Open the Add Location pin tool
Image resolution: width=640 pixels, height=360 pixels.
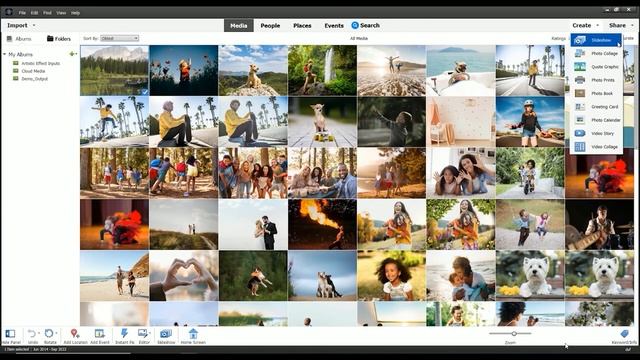[74, 333]
